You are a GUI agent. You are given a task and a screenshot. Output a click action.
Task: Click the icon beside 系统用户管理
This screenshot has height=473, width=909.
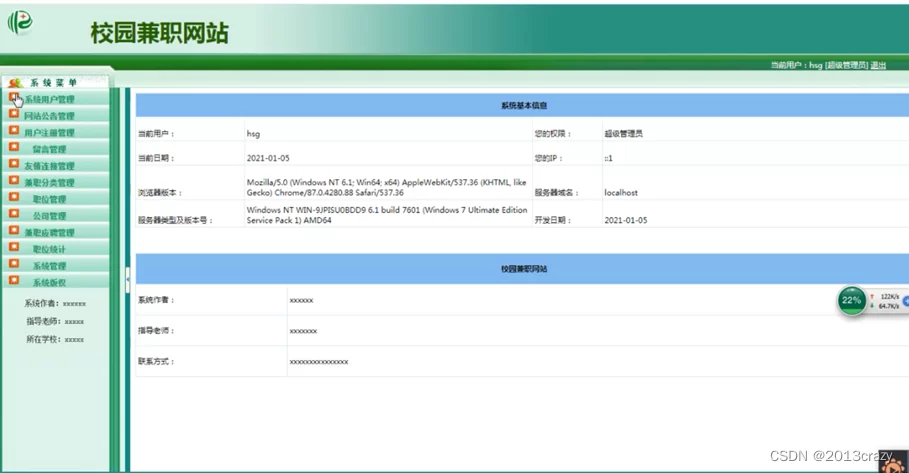[14, 99]
